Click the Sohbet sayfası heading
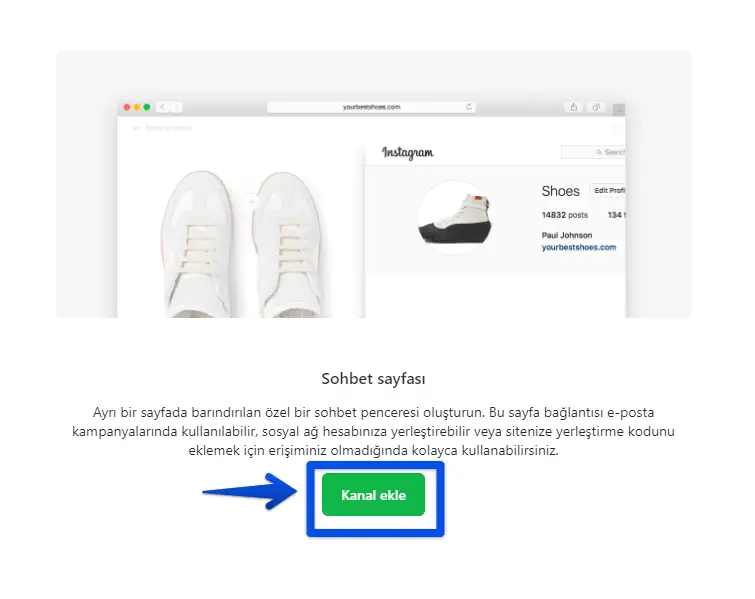Screen dimensions: 755x599 (x=373, y=379)
